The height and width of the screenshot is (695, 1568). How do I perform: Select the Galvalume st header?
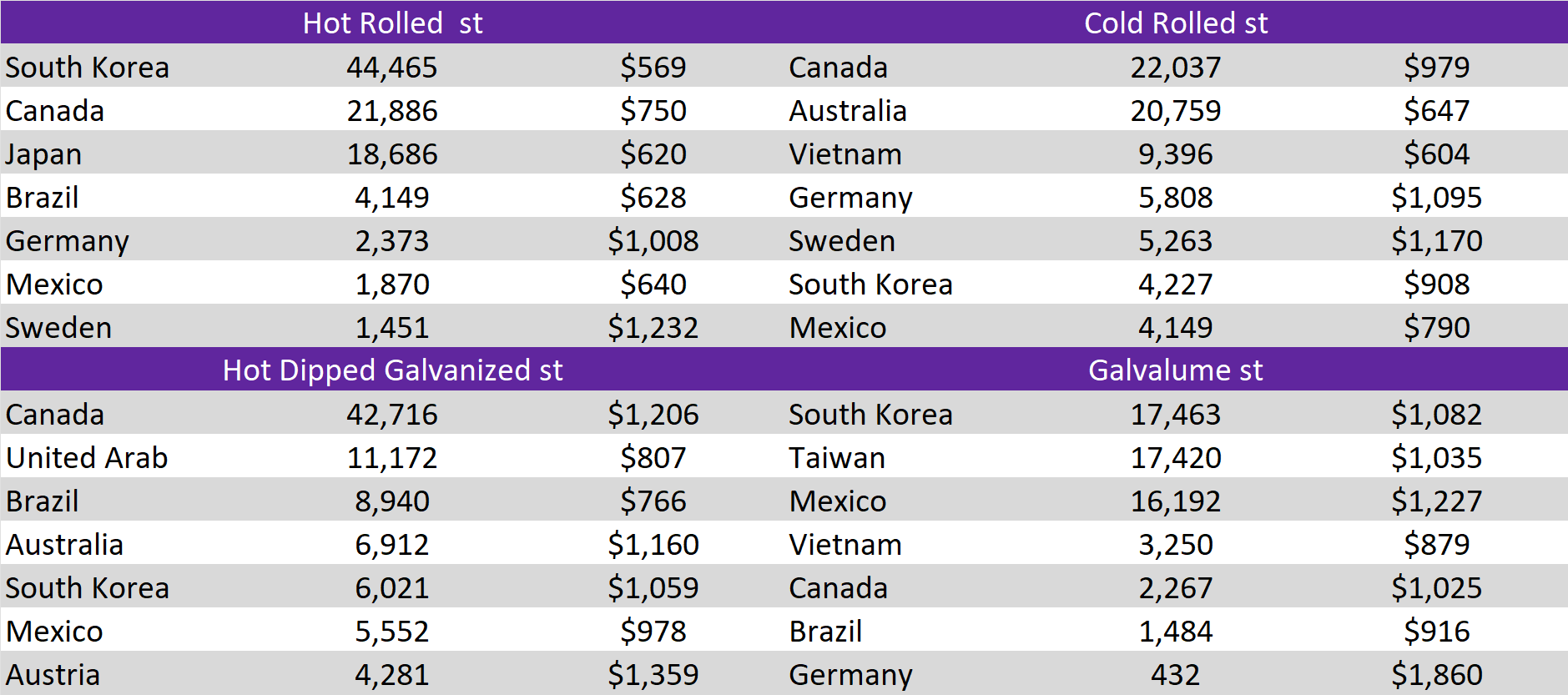(x=1175, y=370)
